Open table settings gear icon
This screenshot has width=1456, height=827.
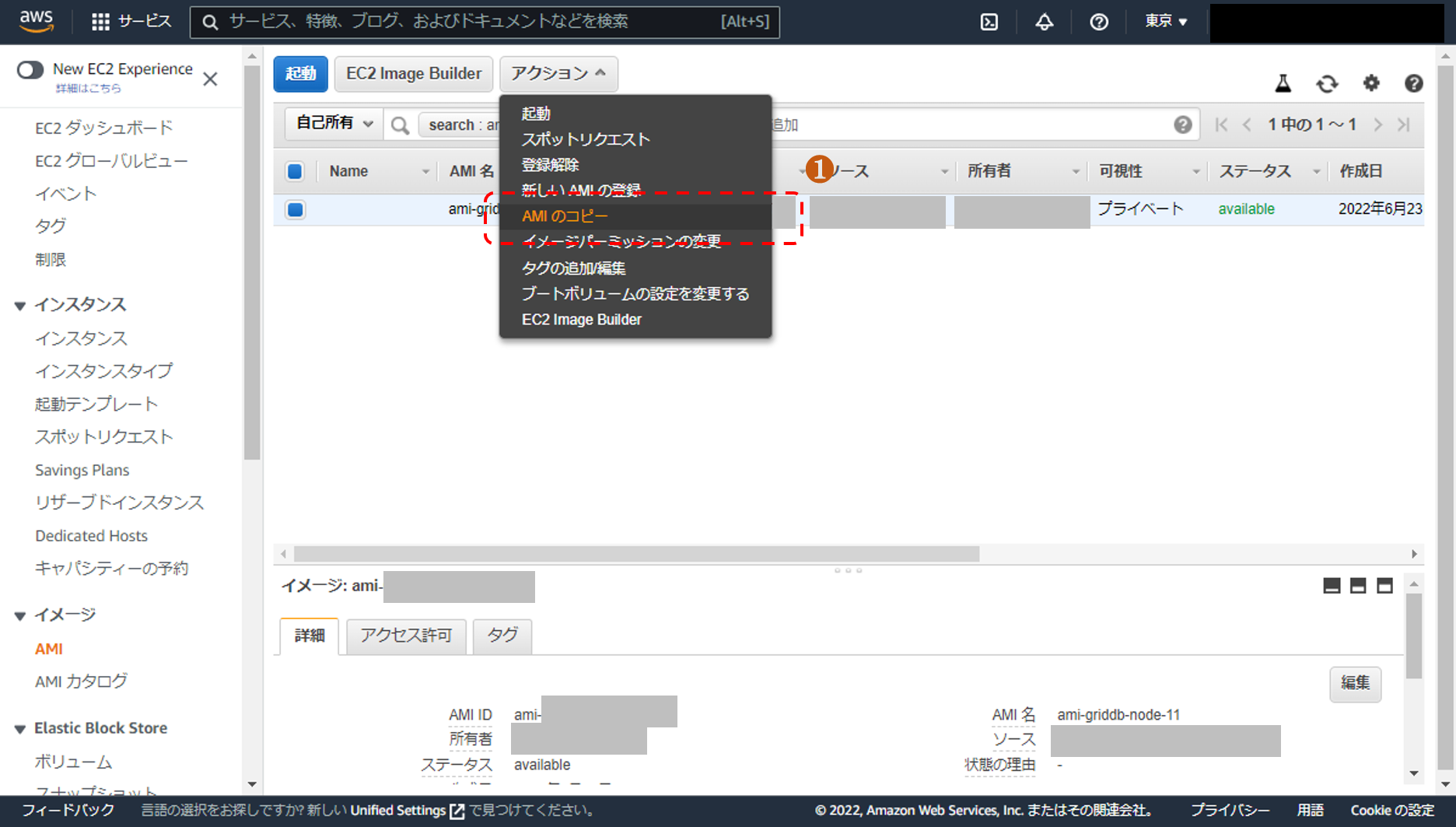click(x=1371, y=83)
